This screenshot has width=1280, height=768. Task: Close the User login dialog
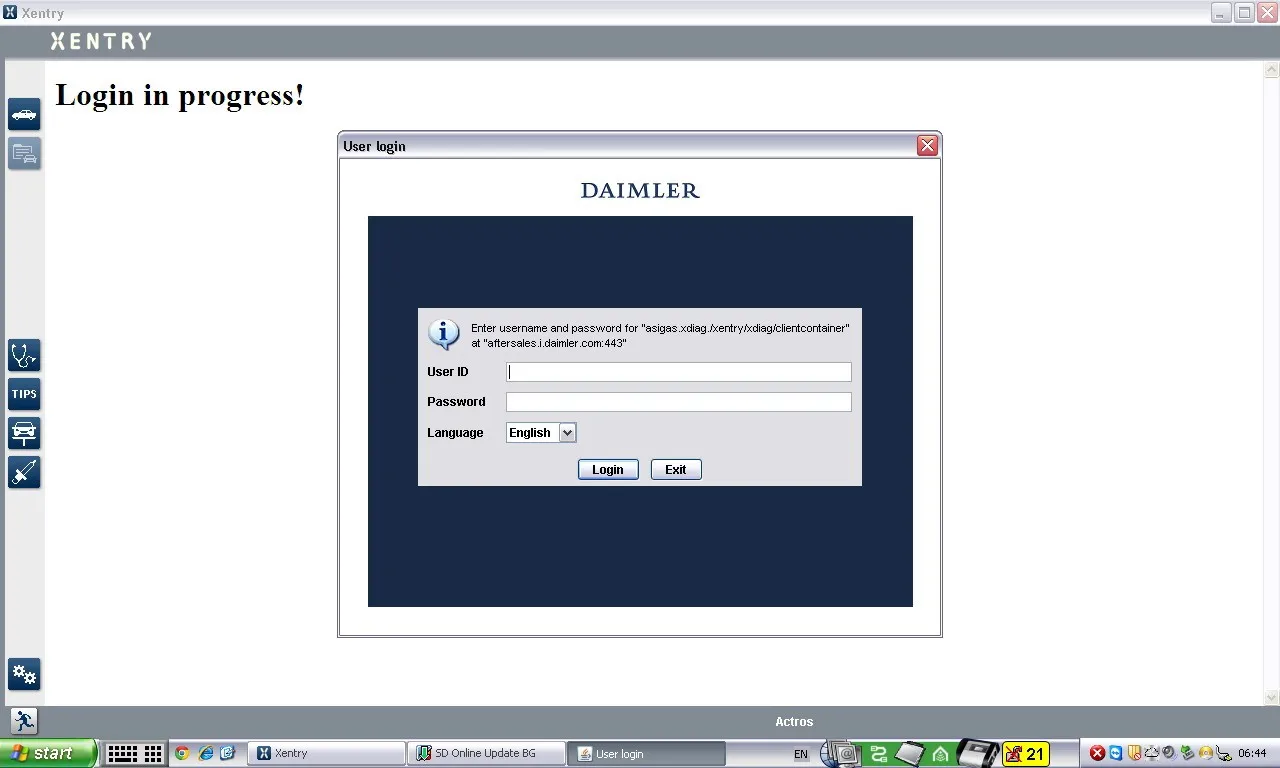[927, 146]
